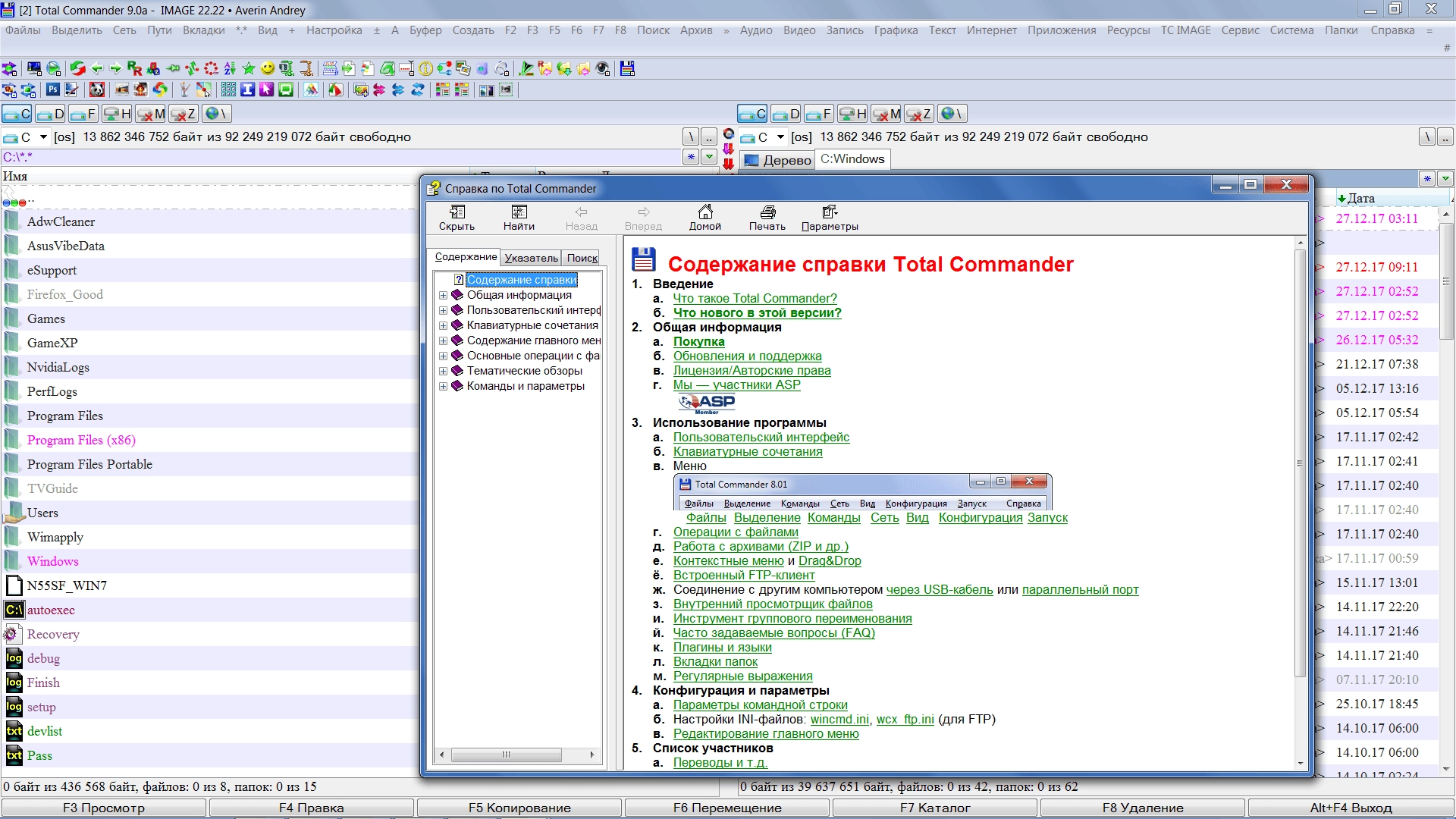The image size is (1456, 819).
Task: Expand Общая информация in help tree
Action: point(443,295)
